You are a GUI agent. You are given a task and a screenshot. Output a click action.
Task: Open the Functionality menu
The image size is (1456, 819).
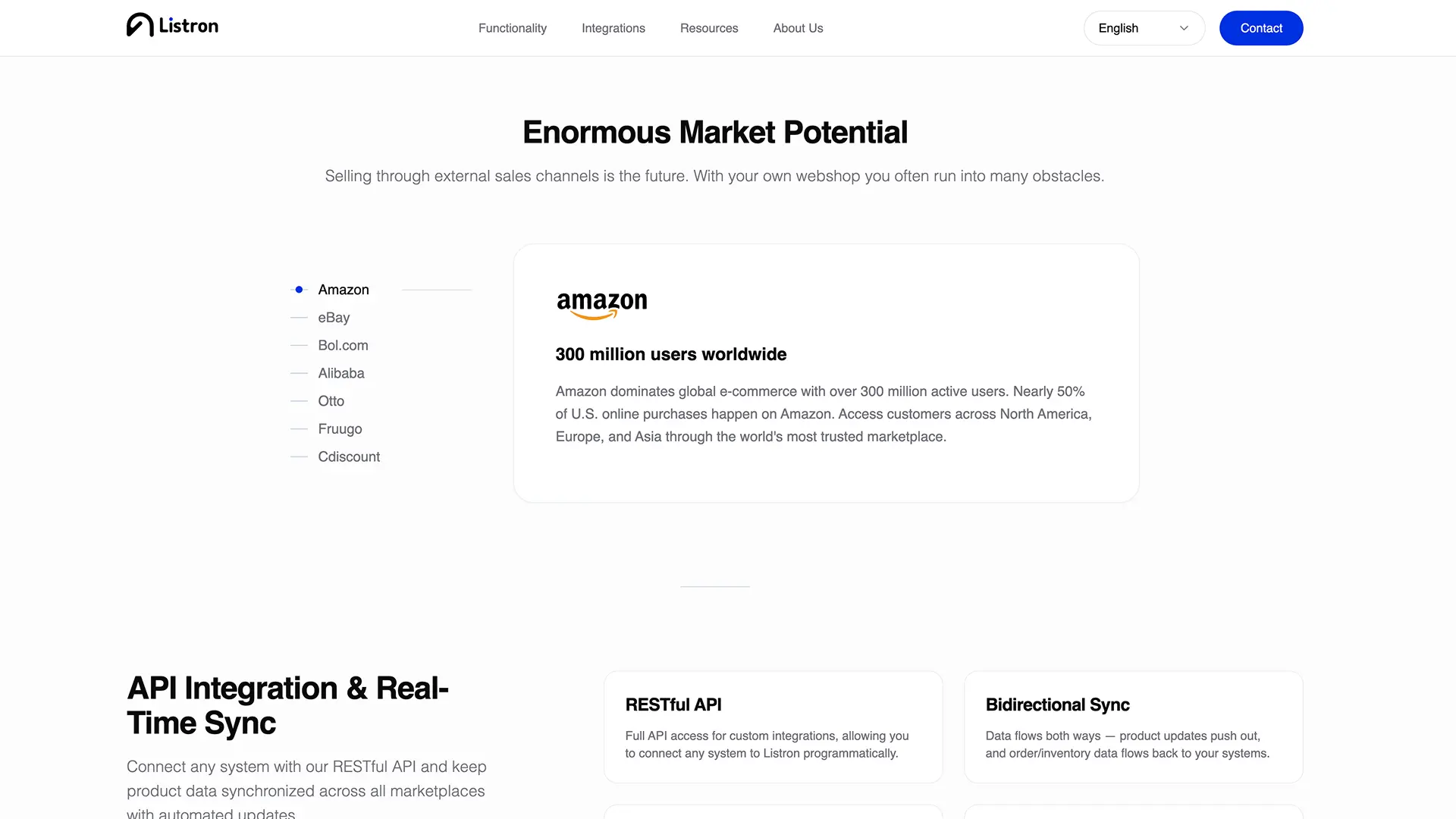512,28
